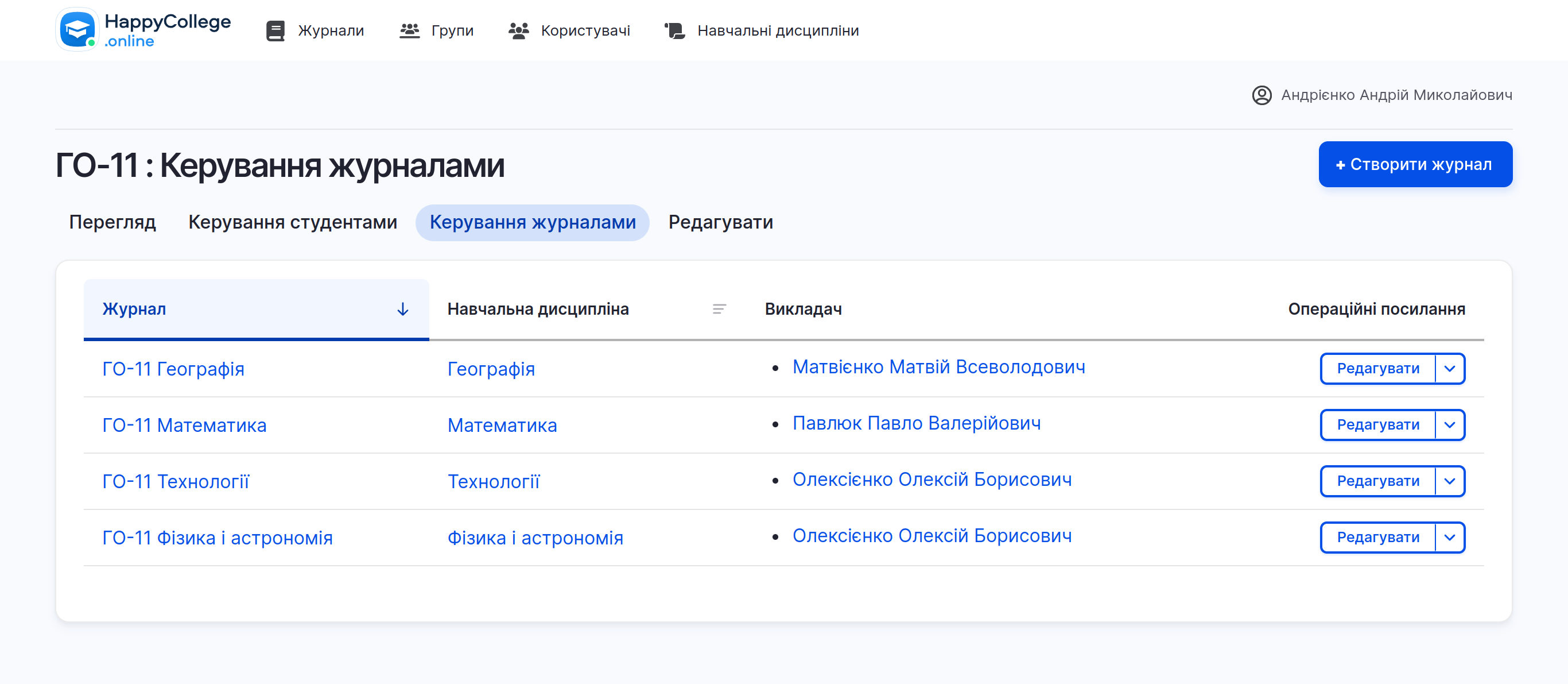Image resolution: width=1568 pixels, height=684 pixels.
Task: Open the Редагувати tab
Action: point(720,222)
